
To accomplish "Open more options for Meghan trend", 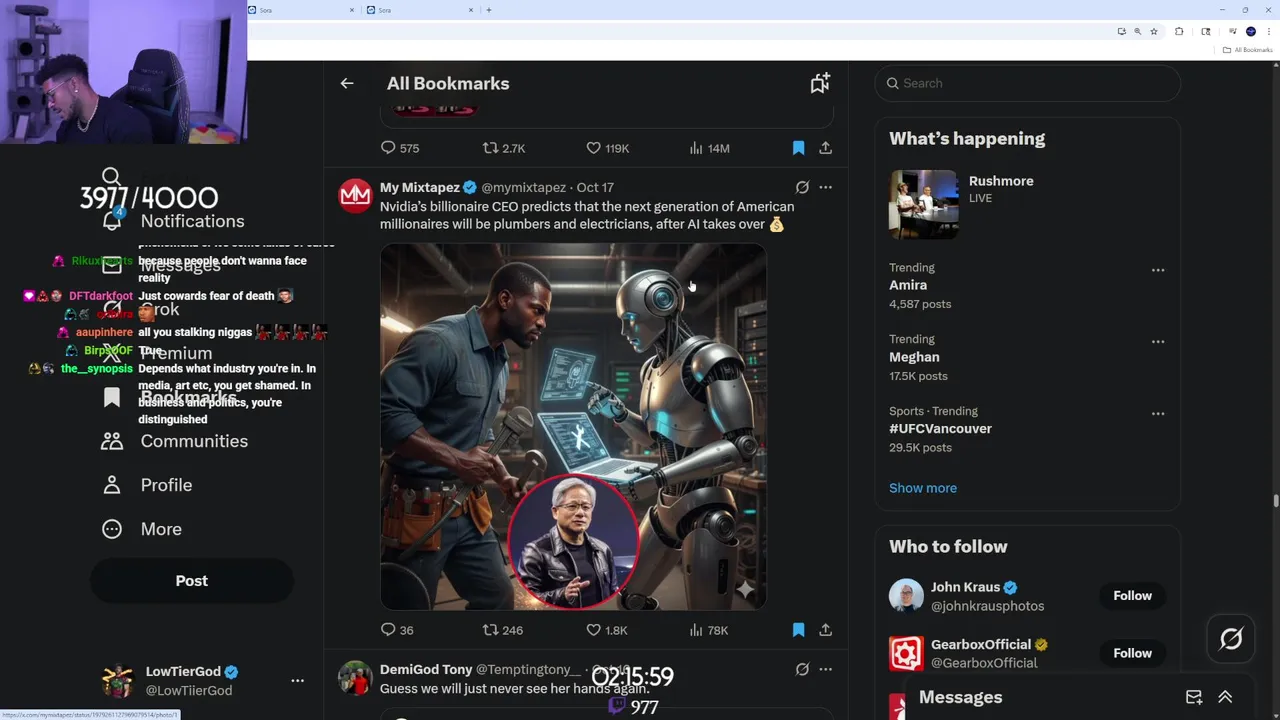I will coord(1157,342).
